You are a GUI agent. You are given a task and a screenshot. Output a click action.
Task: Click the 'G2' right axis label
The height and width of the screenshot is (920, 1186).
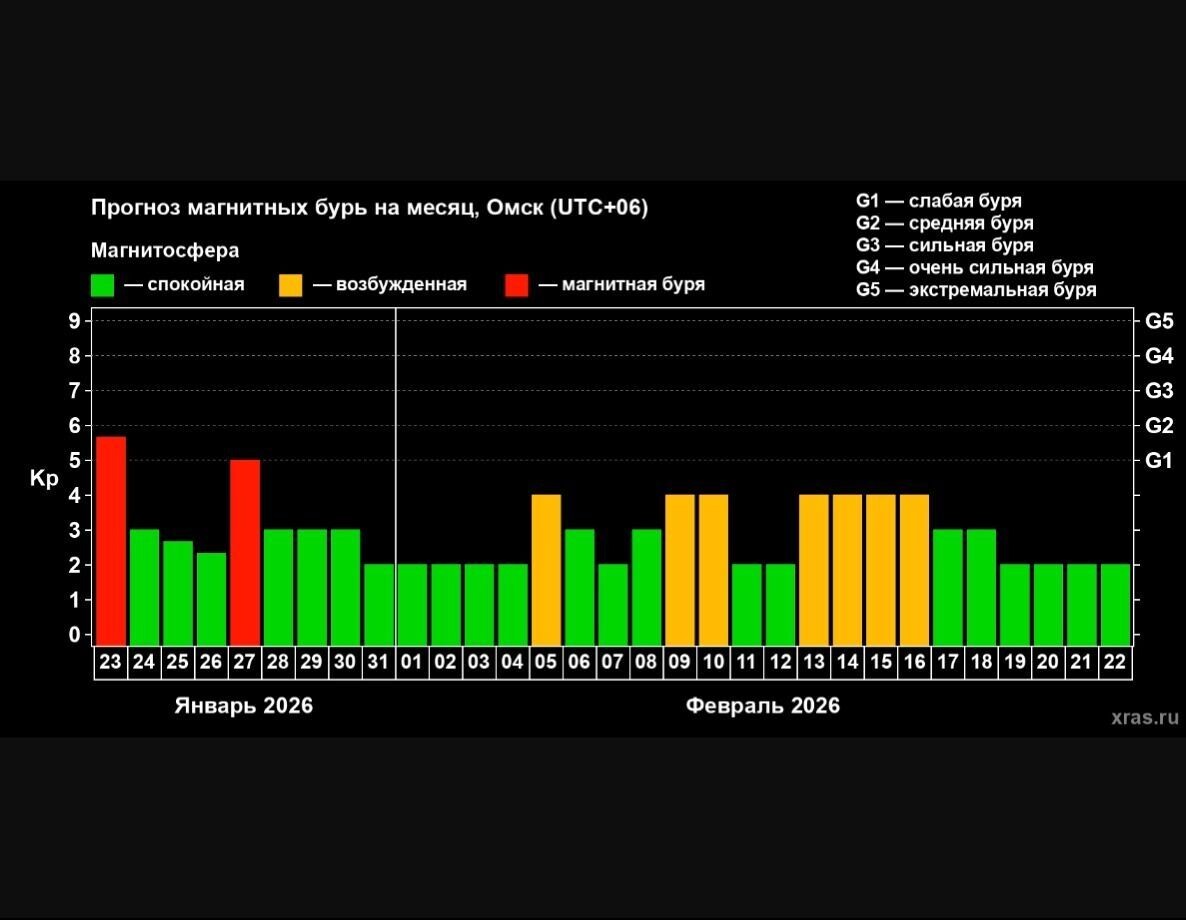pos(1159,426)
